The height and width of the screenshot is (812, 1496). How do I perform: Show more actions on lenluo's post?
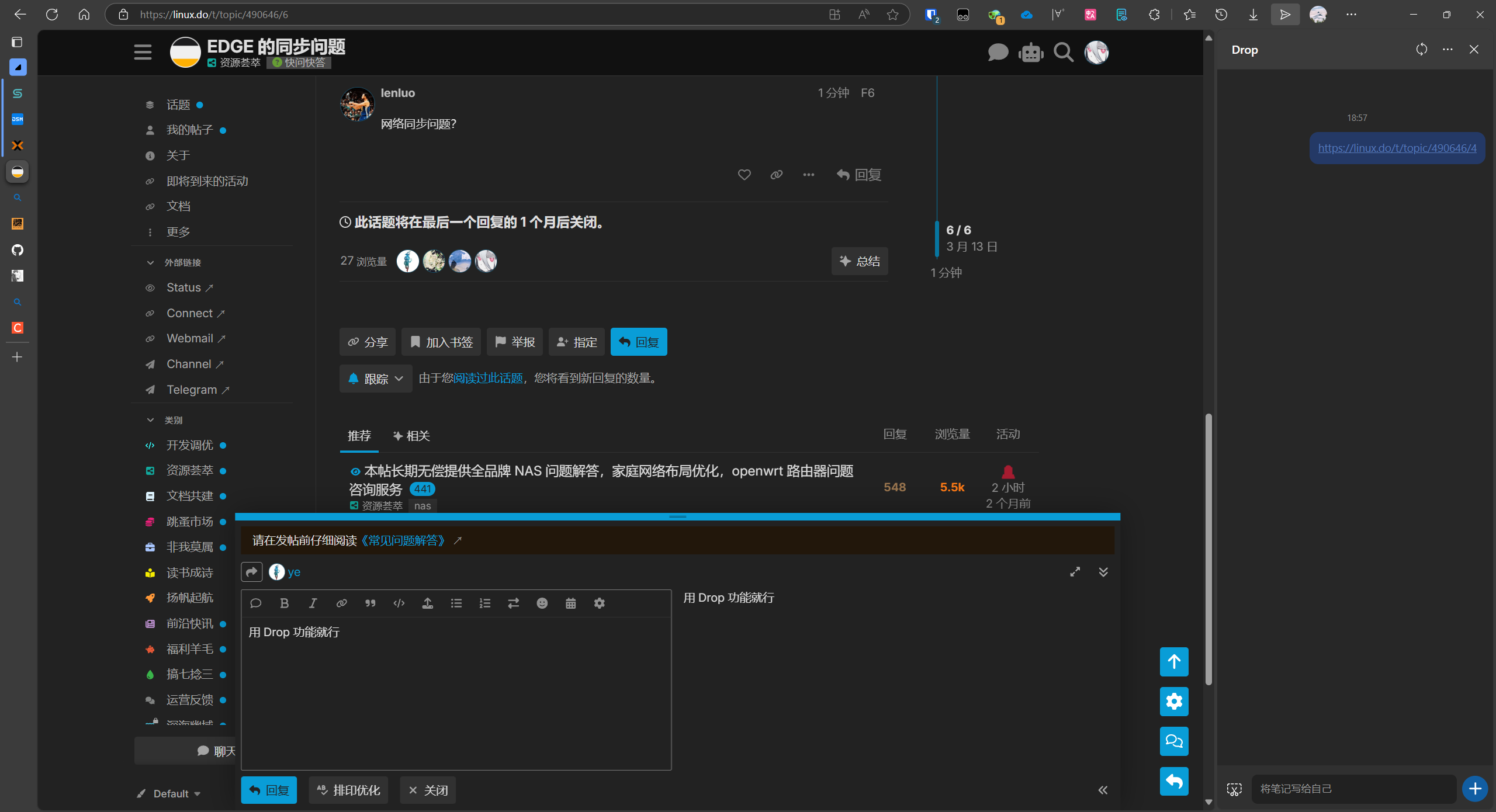[809, 175]
